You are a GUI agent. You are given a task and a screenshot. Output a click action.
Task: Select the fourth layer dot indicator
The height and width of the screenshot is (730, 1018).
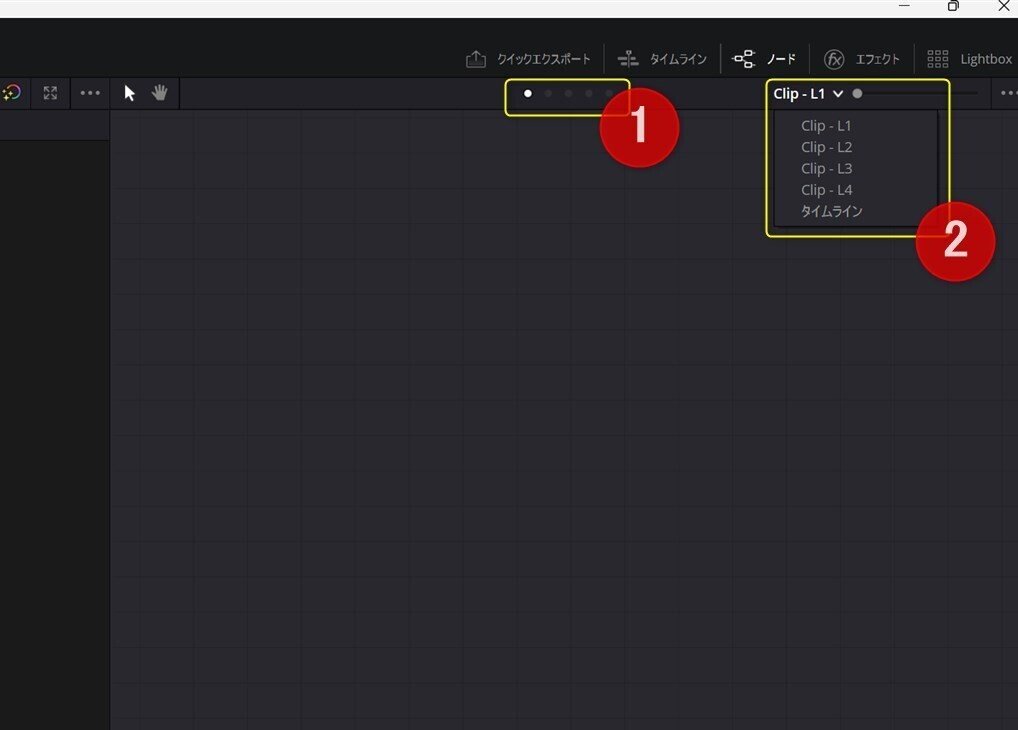(589, 94)
